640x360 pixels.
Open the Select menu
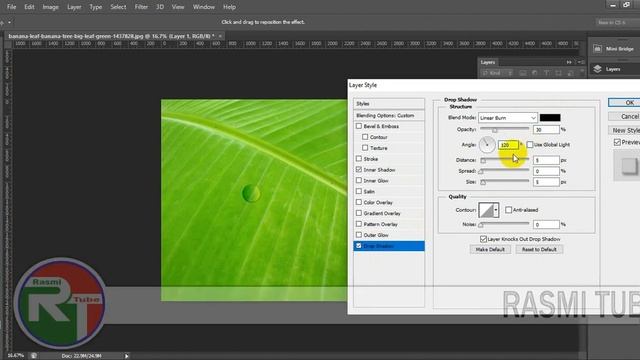point(118,7)
